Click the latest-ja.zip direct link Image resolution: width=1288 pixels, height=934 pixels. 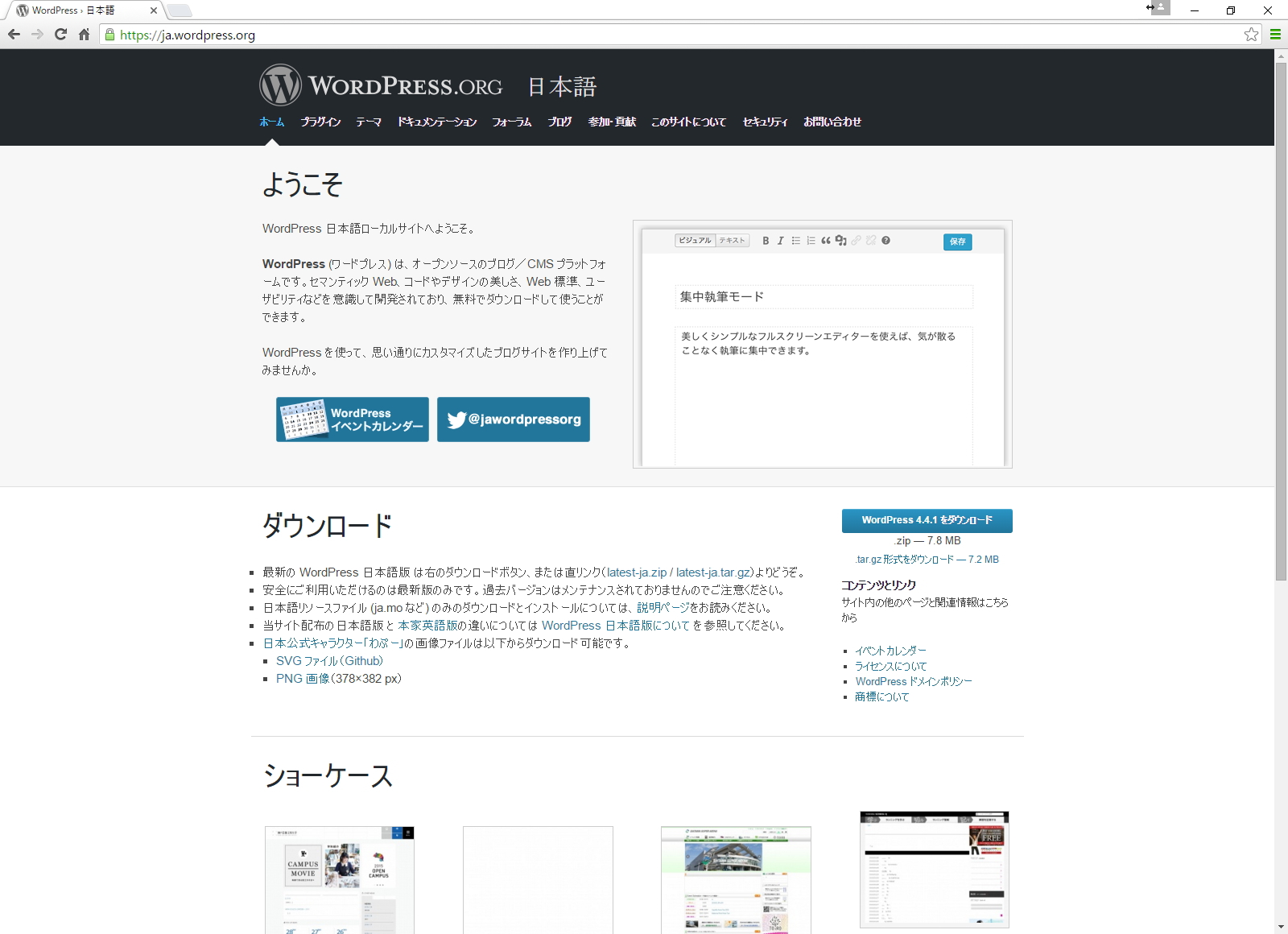coord(637,572)
